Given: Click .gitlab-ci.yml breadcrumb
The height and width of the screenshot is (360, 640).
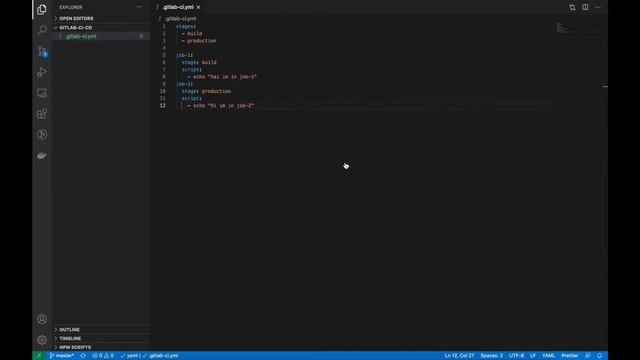Looking at the screenshot, I should tap(180, 19).
